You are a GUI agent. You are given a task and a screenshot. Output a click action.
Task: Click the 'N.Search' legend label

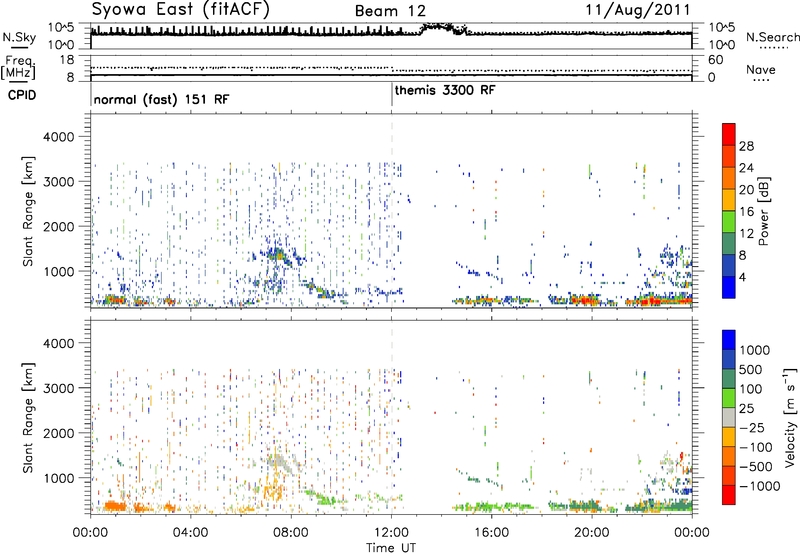(772, 37)
